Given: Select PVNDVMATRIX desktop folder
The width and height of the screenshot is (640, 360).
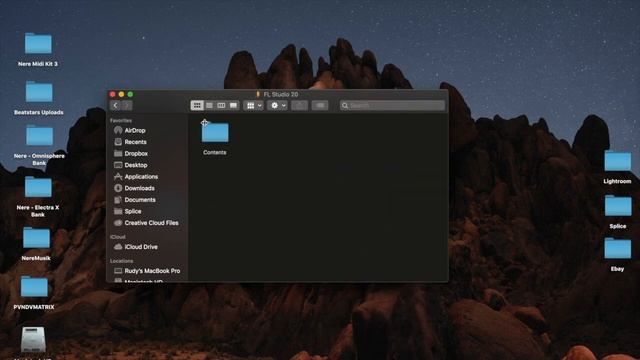Looking at the screenshot, I should tap(34, 287).
